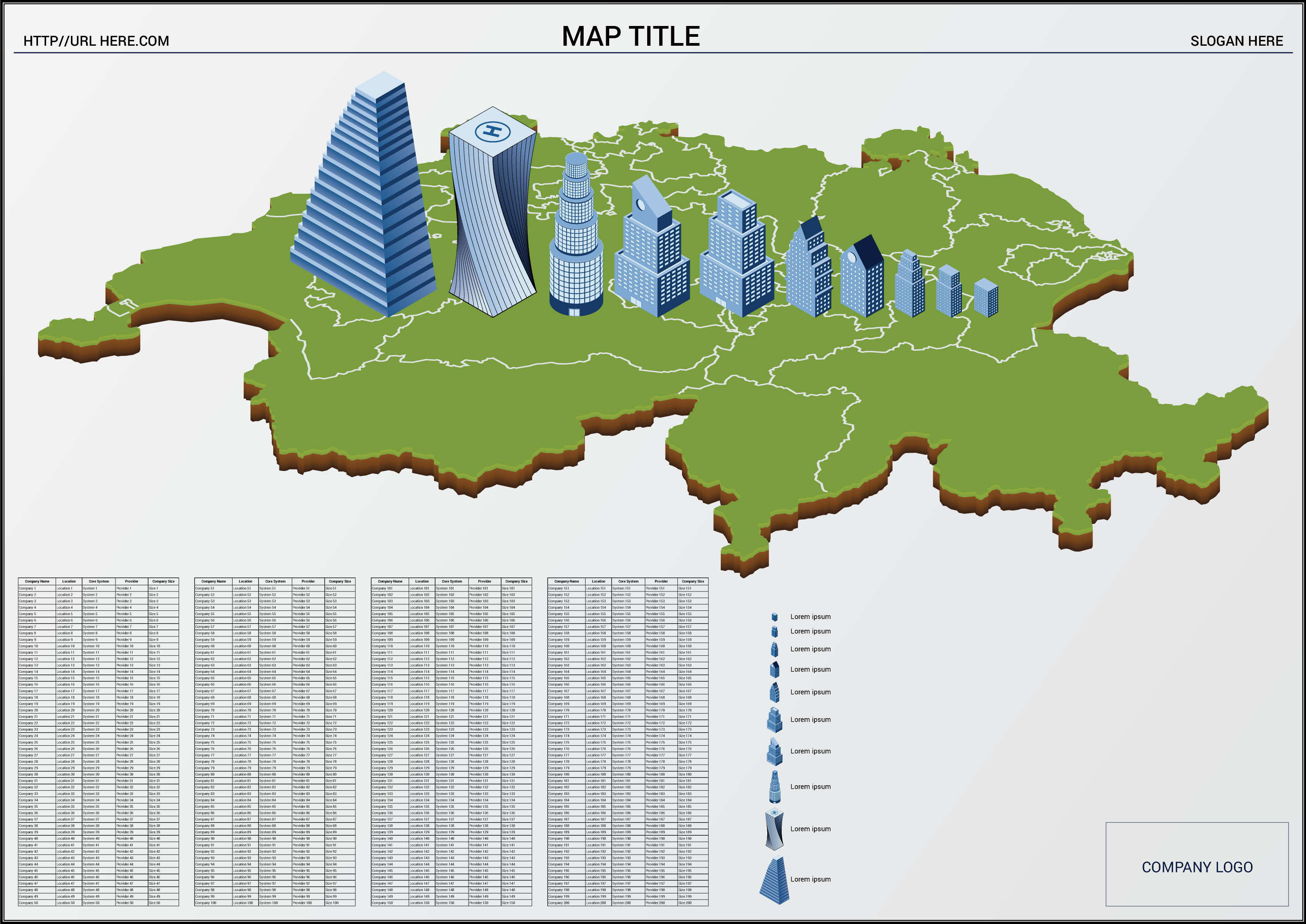Click the top Lorem ipsum legend label
The image size is (1306, 924).
[810, 617]
